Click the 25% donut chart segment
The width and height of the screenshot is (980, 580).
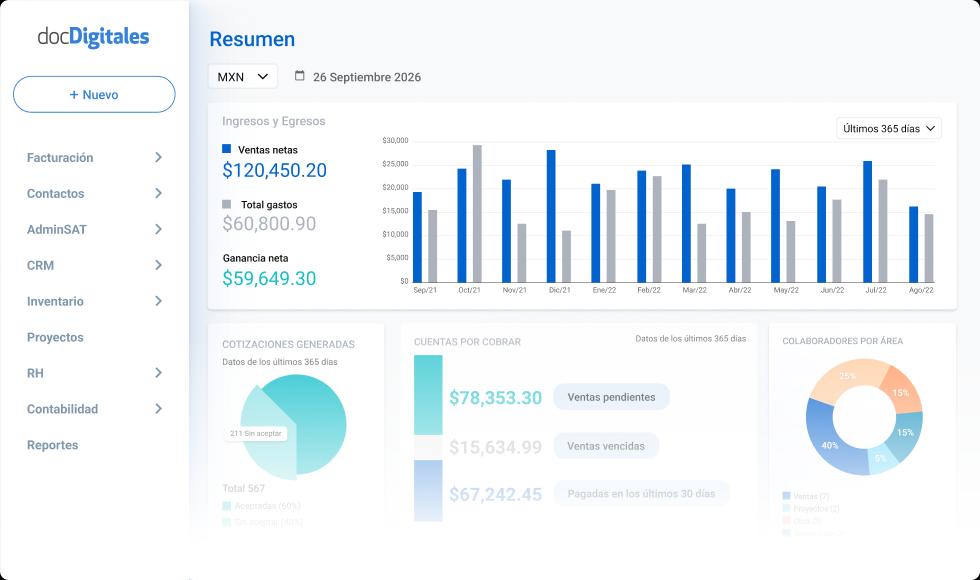[x=848, y=376]
